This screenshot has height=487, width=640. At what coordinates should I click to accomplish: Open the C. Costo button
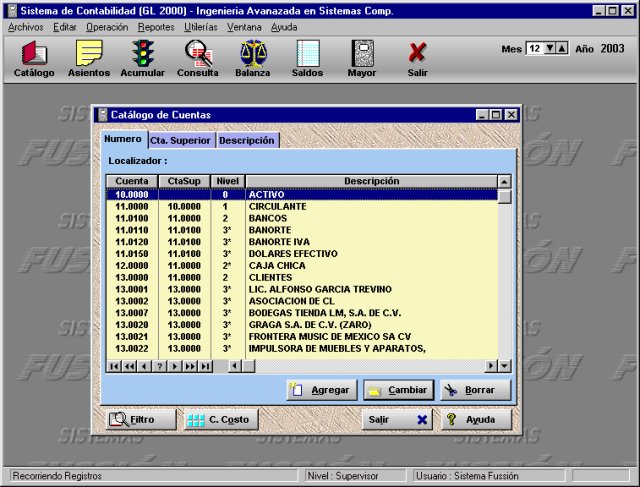tap(221, 420)
